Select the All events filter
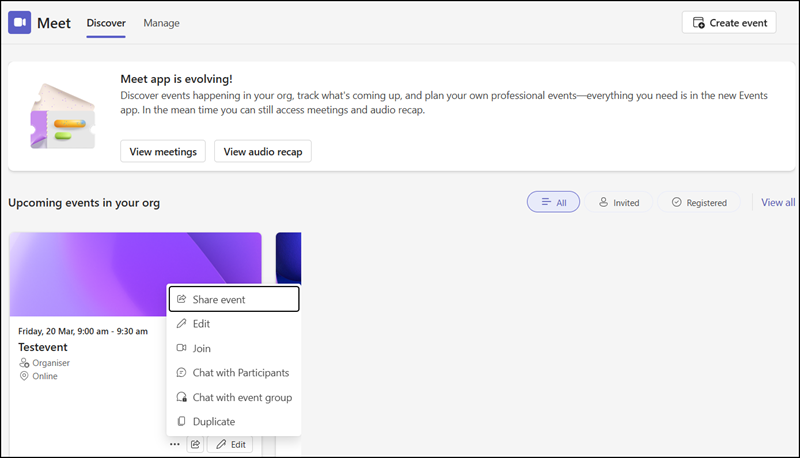 pos(553,202)
